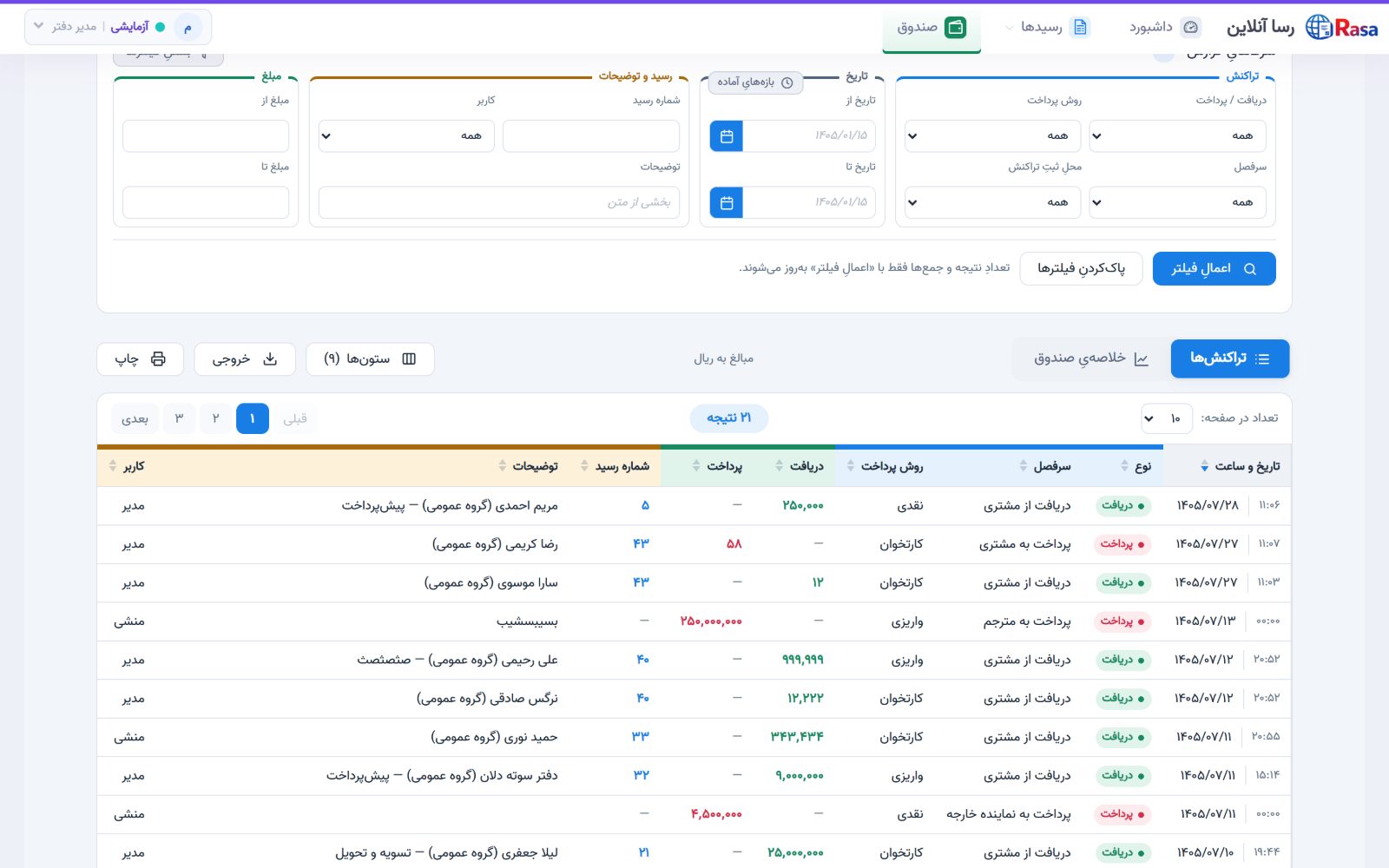Image resolution: width=1389 pixels, height=868 pixels.
Task: Open the ستون‌ها (۹) columns selector
Action: point(370,359)
